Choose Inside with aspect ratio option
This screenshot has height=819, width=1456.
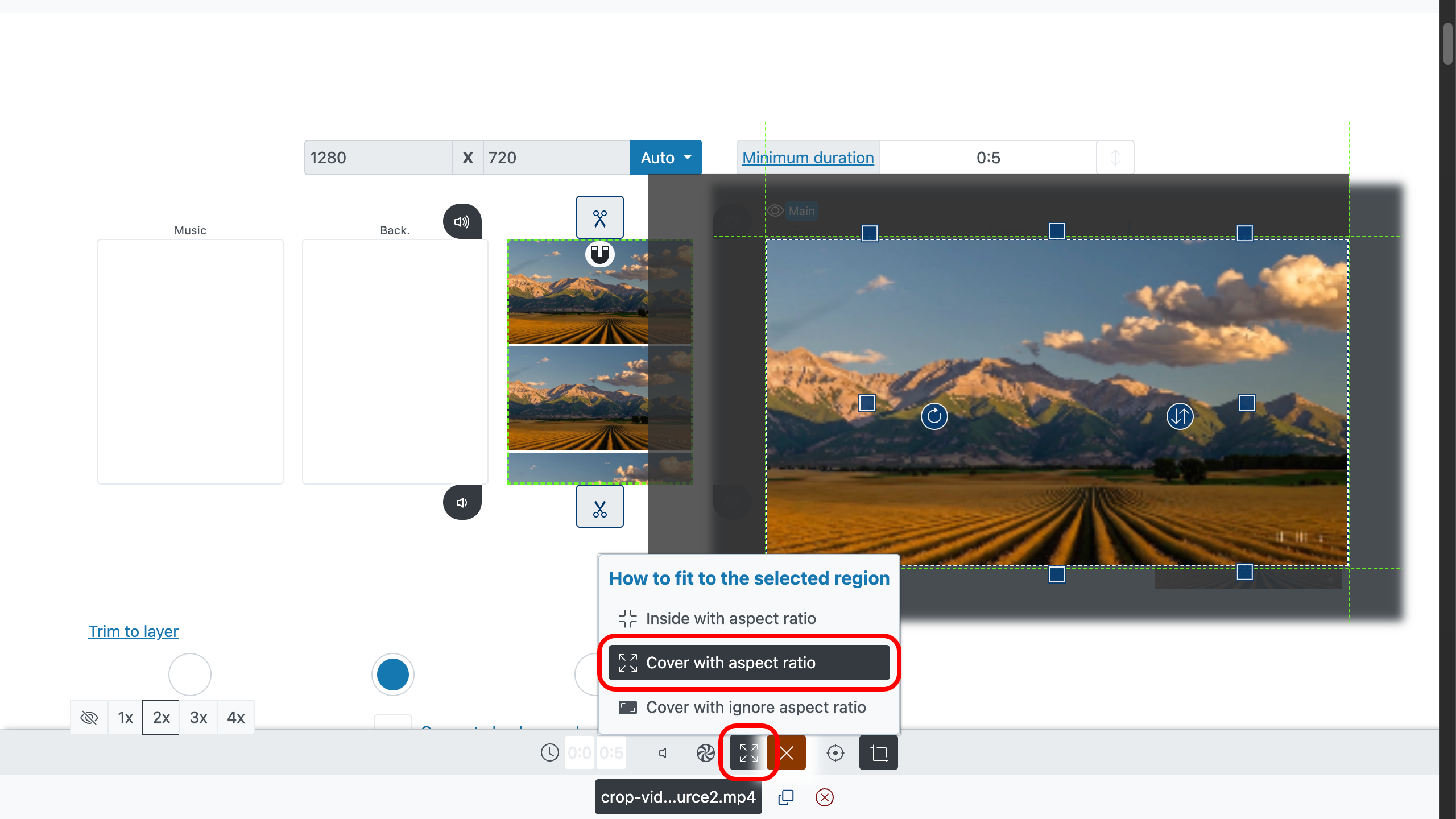pos(731,618)
